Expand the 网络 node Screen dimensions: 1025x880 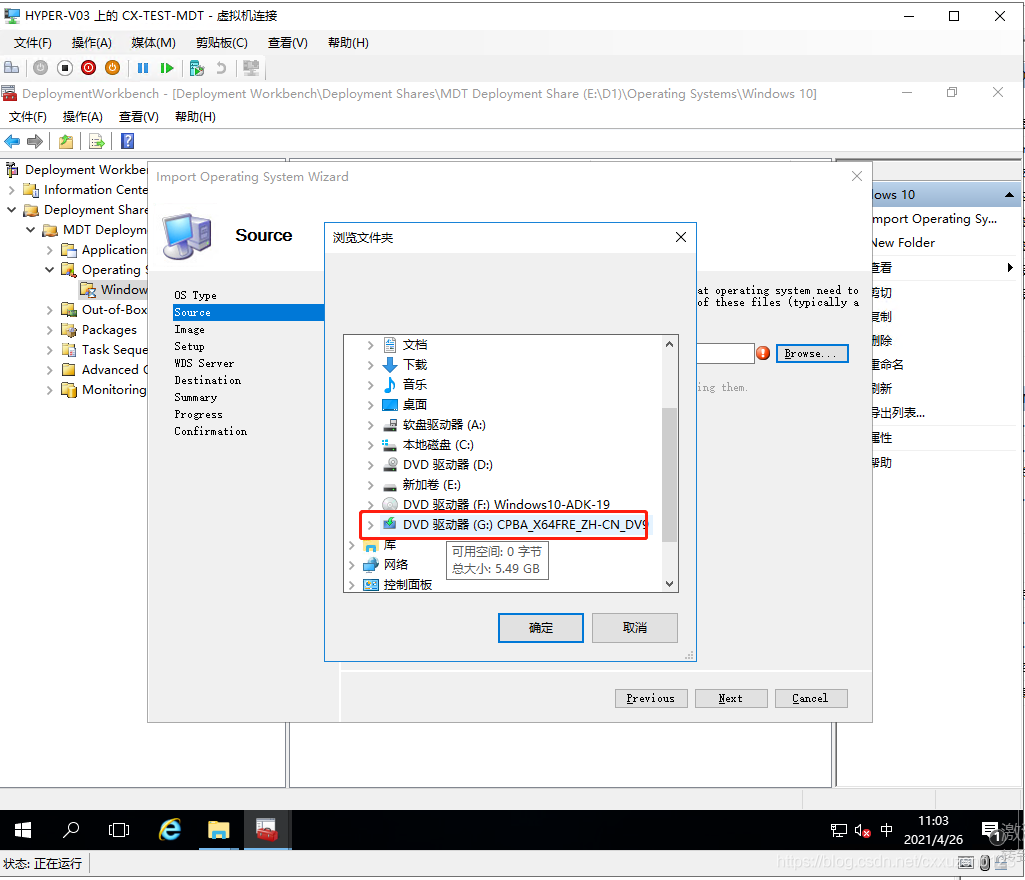352,565
